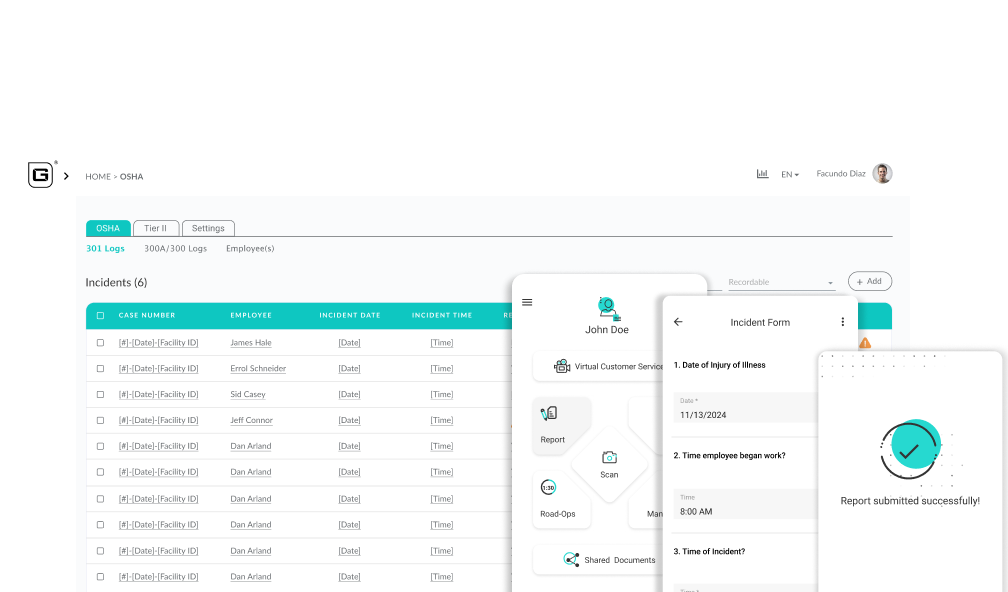Click Facundo Díaz profile avatar
The image size is (1008, 592).
(x=881, y=174)
